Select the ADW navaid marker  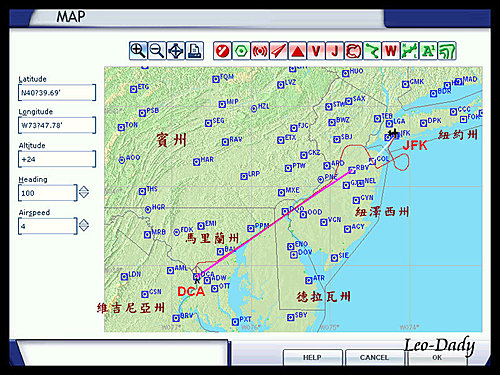point(207,280)
